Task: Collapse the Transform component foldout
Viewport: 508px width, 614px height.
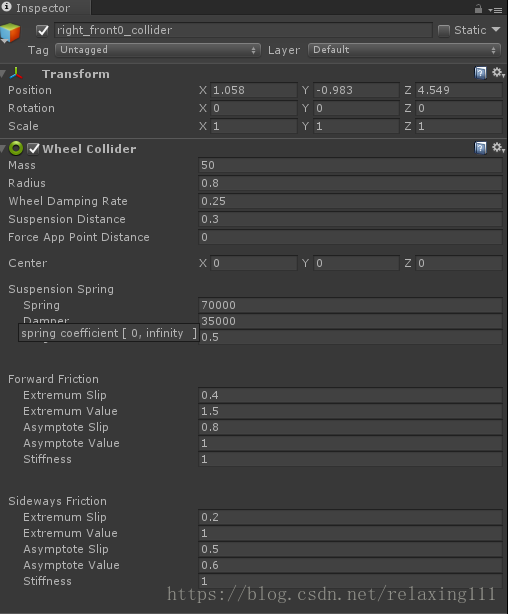Action: pyautogui.click(x=3, y=74)
